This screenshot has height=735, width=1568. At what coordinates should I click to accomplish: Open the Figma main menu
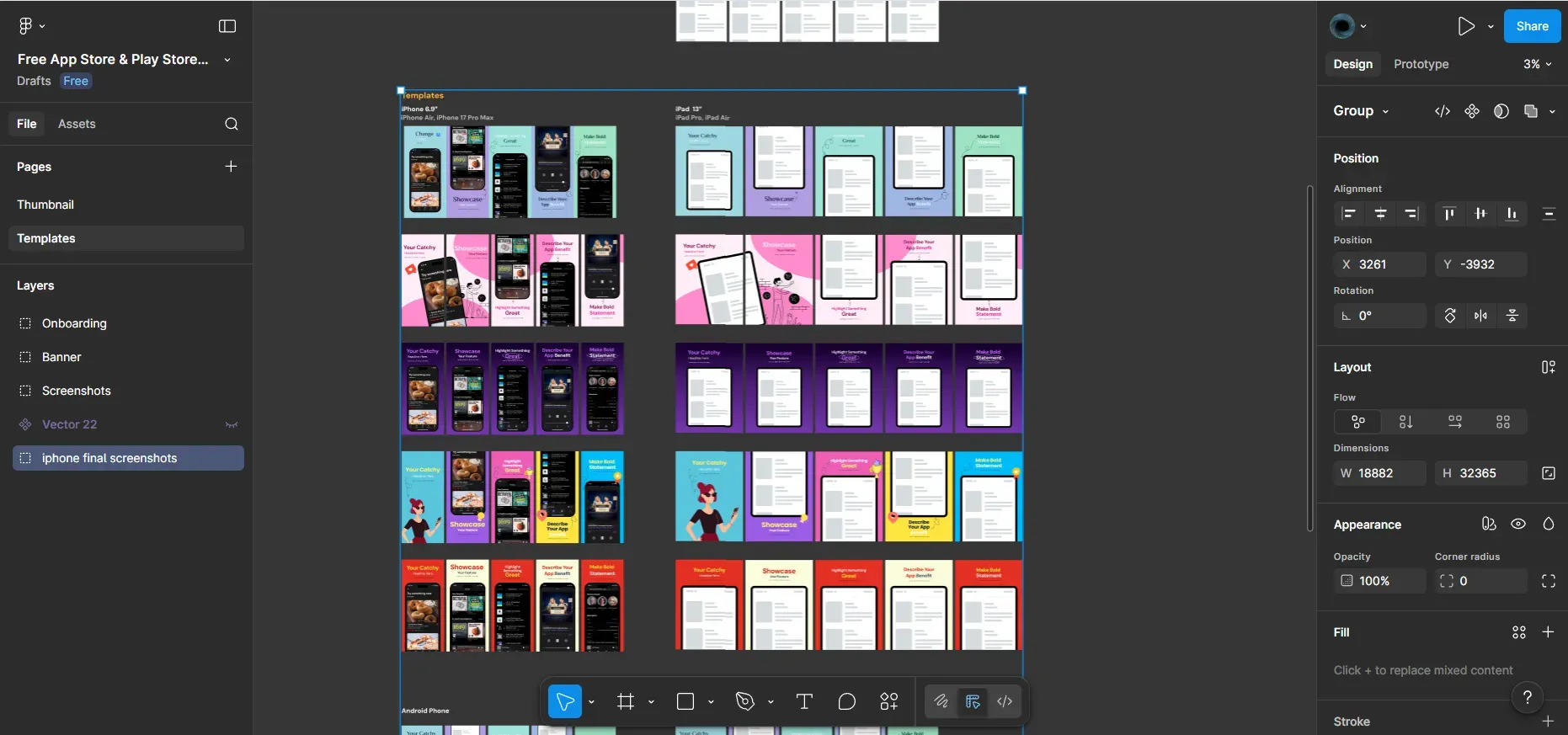31,26
